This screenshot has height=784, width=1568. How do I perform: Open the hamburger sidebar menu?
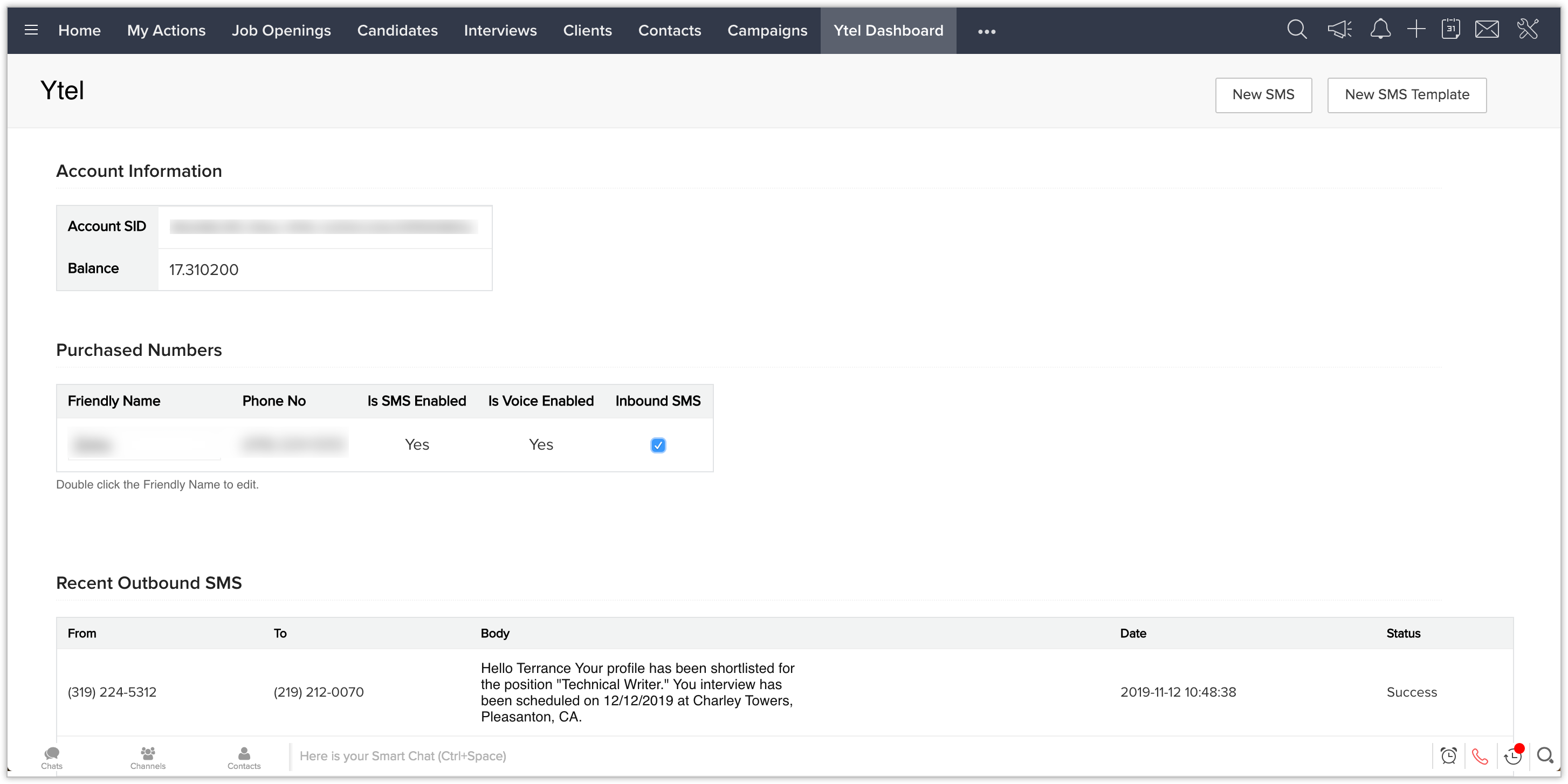(31, 30)
